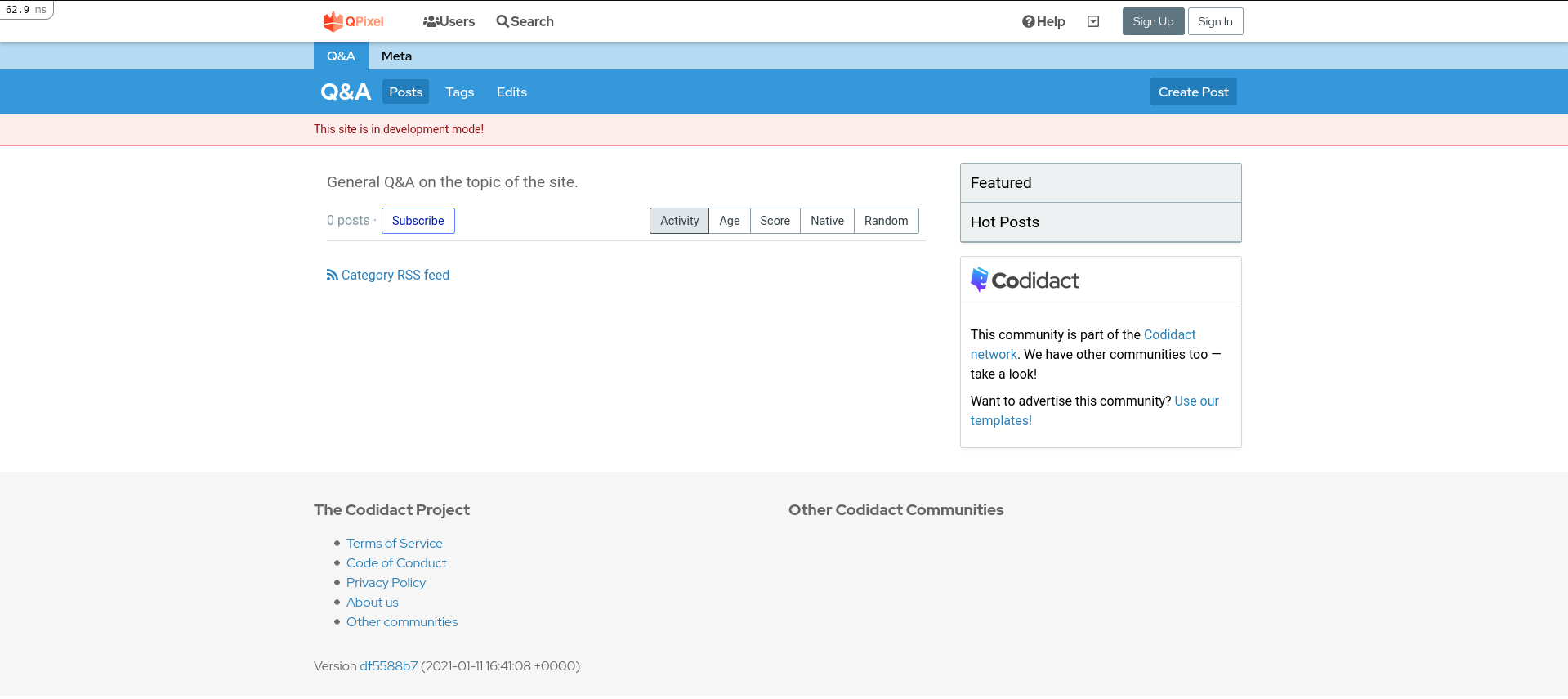Sort posts by Age
The height and width of the screenshot is (699, 1568).
click(x=730, y=221)
